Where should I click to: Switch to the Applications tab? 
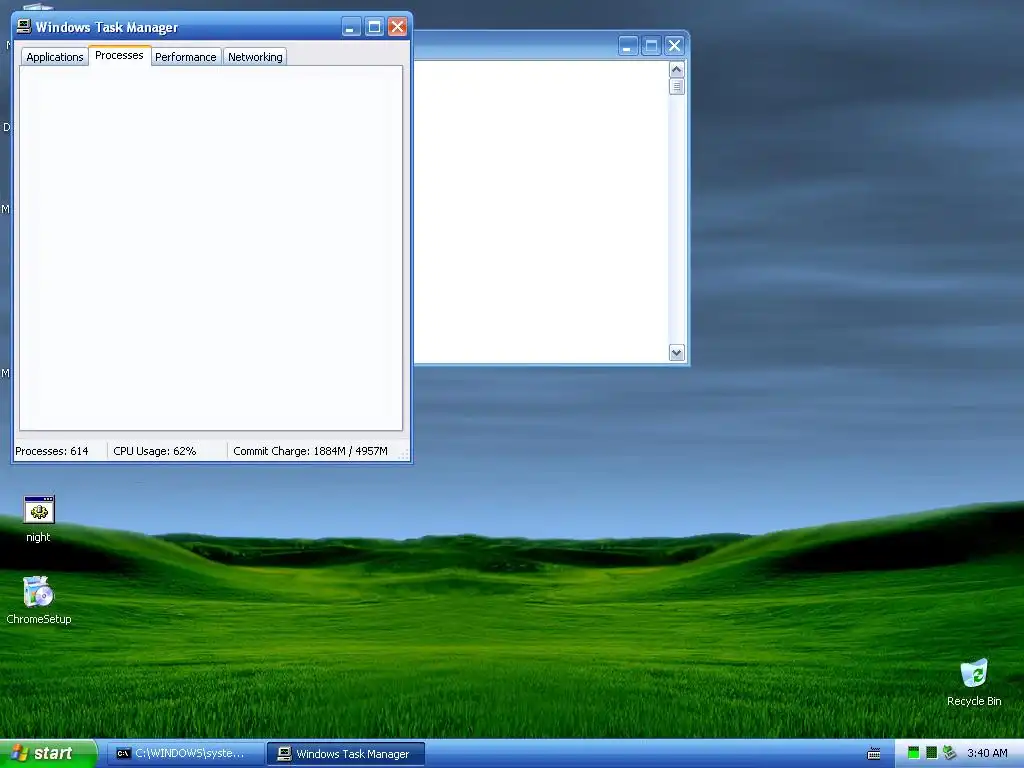pos(55,57)
